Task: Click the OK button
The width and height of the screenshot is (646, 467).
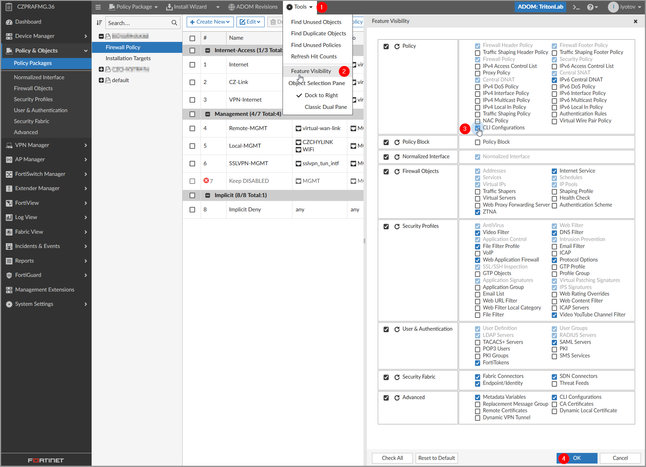Action: click(577, 458)
